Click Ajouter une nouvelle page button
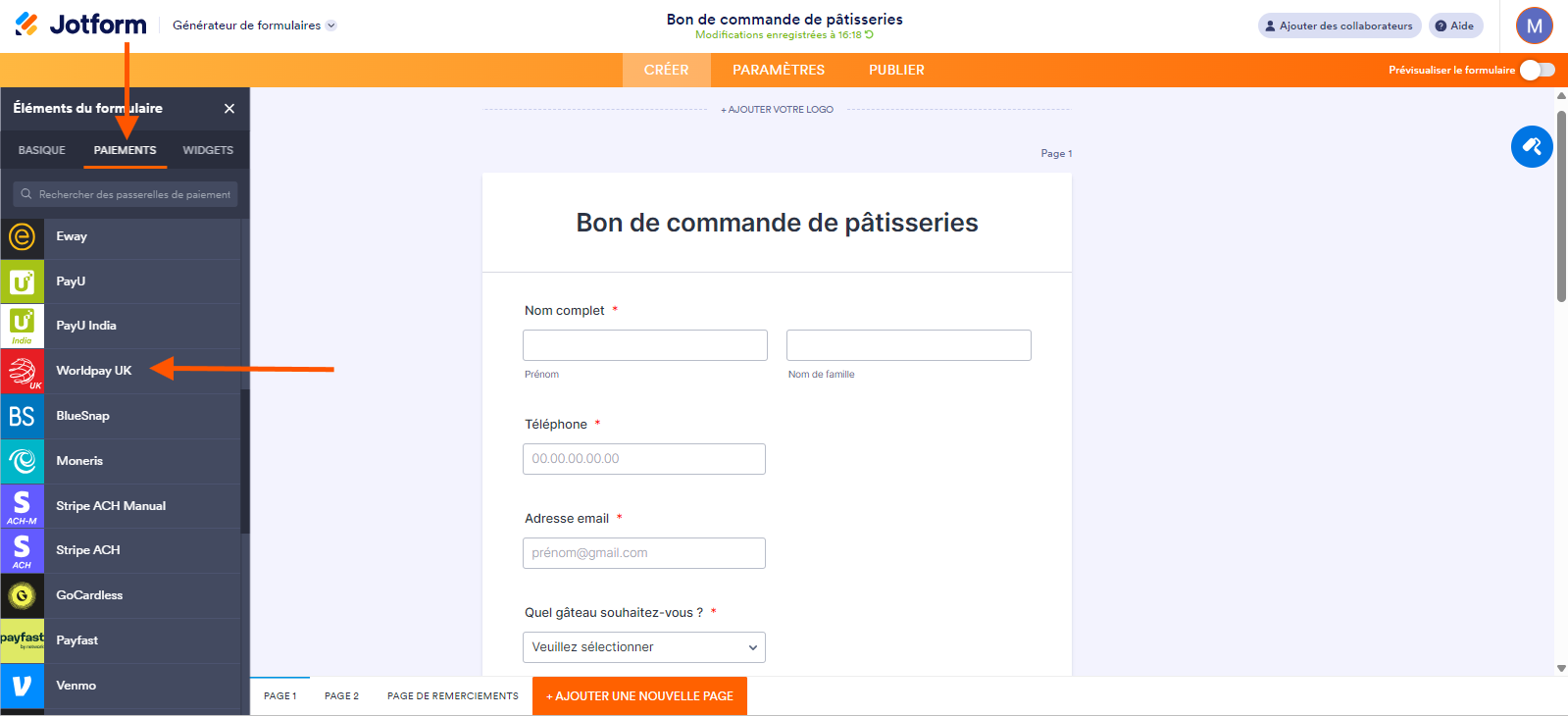This screenshot has width=1568, height=716. pyautogui.click(x=639, y=696)
